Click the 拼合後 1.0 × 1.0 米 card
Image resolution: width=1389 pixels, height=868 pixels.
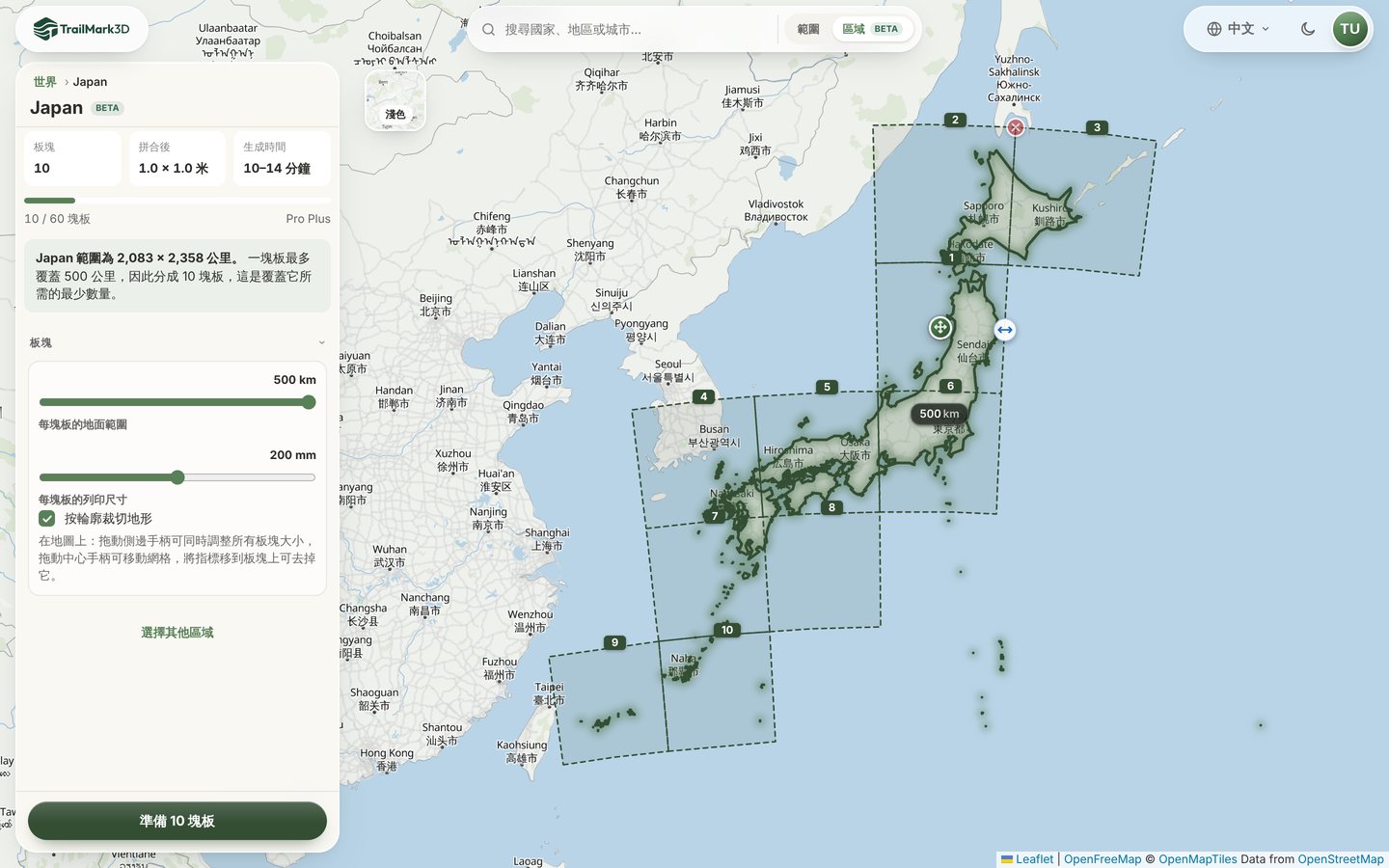coord(177,158)
